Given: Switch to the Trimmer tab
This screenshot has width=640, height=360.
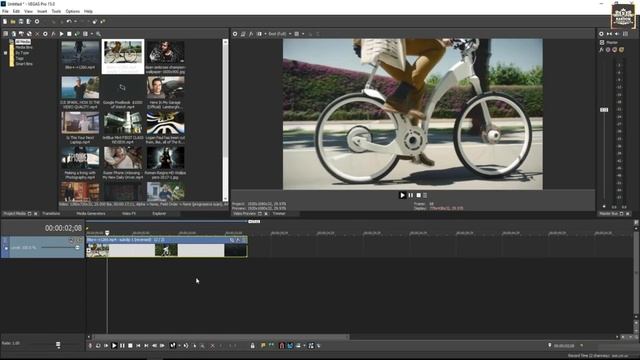Looking at the screenshot, I should [279, 213].
